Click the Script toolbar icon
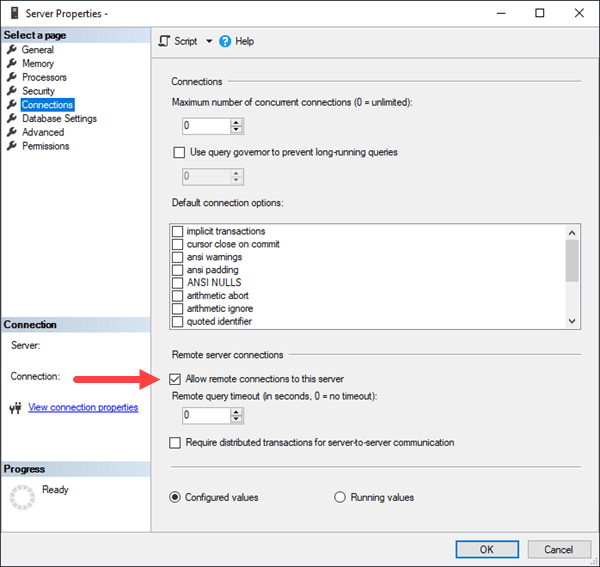Screen dimensions: 600x567 (165, 41)
